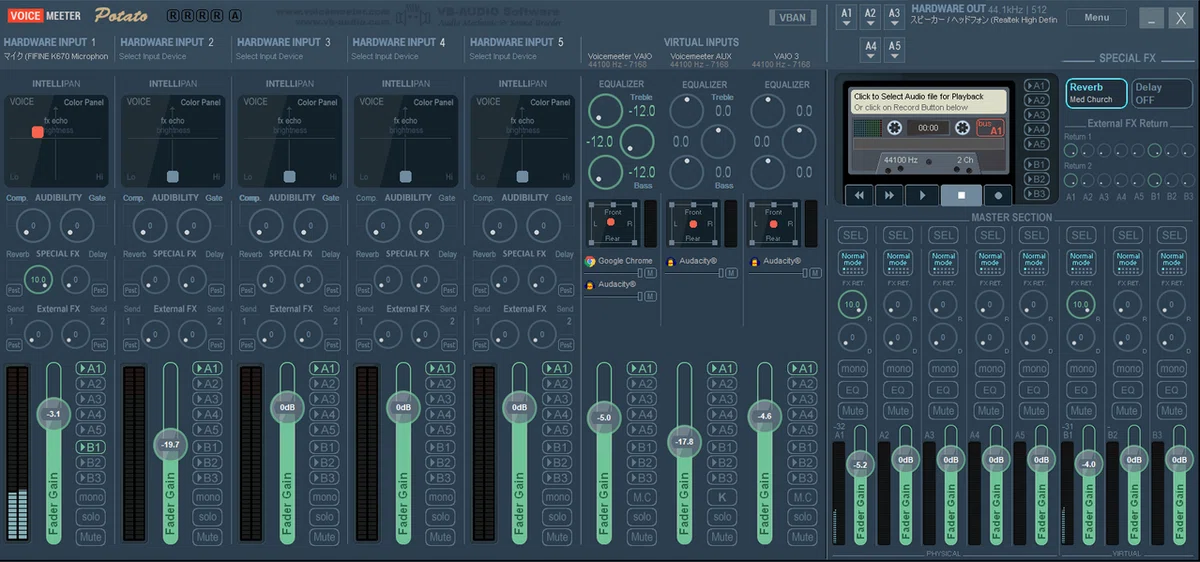Screen dimensions: 1200x562
Task: Open the A1 hardware output device dropdown
Action: pos(846,19)
